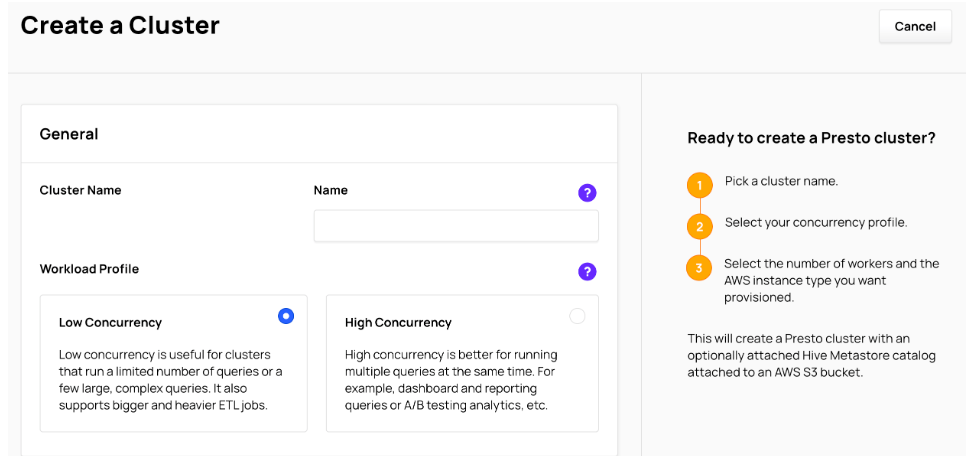
Task: Click "Ready to create a Presto cluster?" heading
Action: (811, 138)
